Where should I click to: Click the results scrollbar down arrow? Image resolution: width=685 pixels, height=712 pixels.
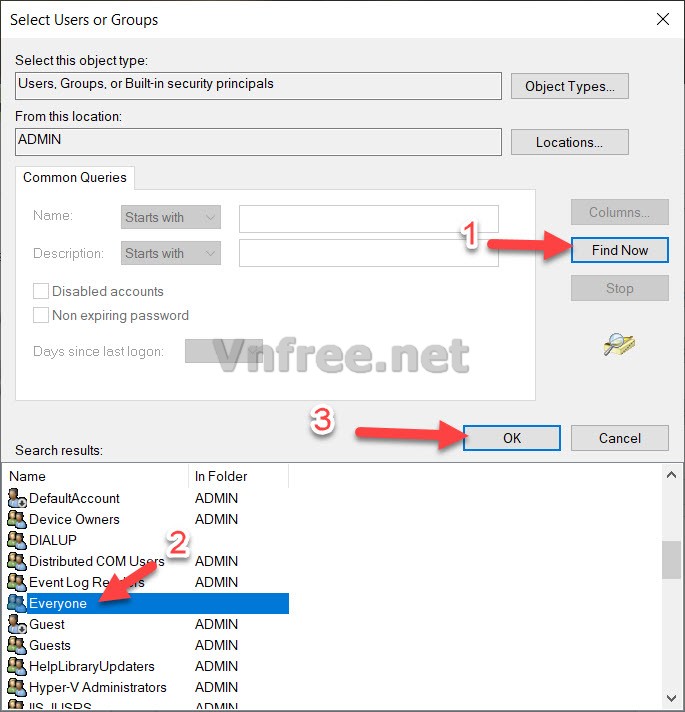coord(671,698)
